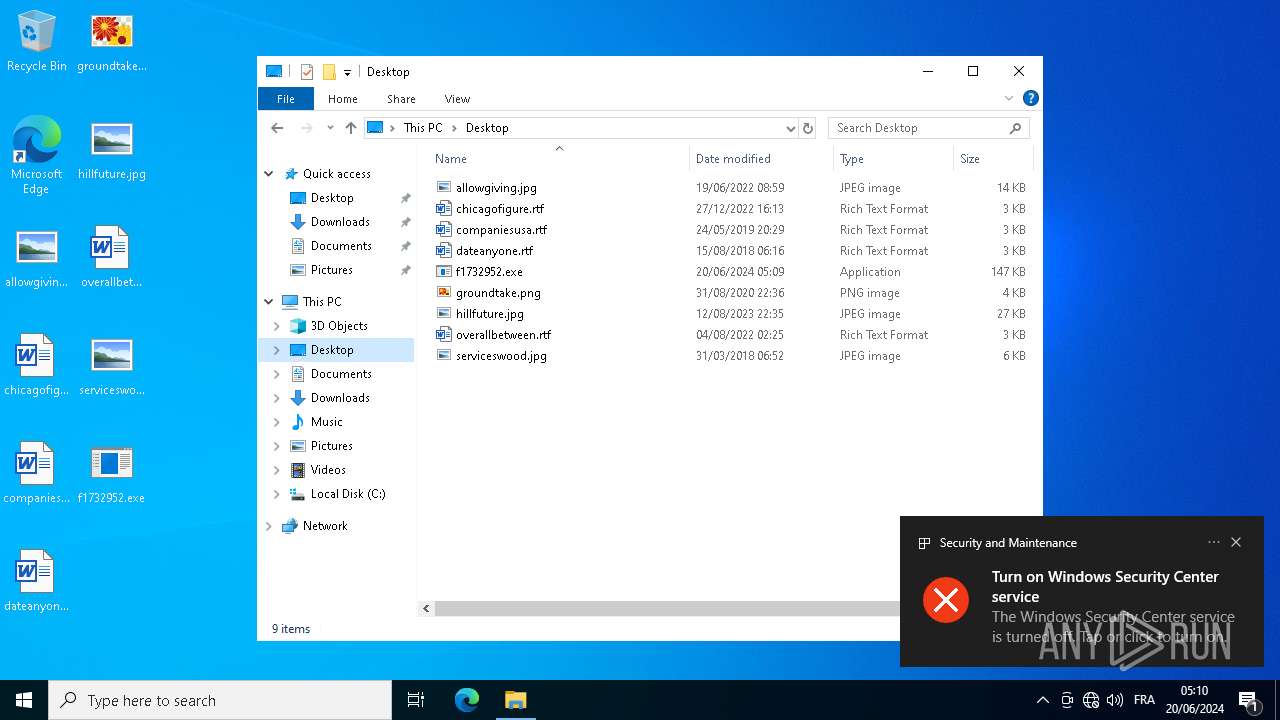Select Music in navigation pane
This screenshot has height=720, width=1280.
coord(326,422)
